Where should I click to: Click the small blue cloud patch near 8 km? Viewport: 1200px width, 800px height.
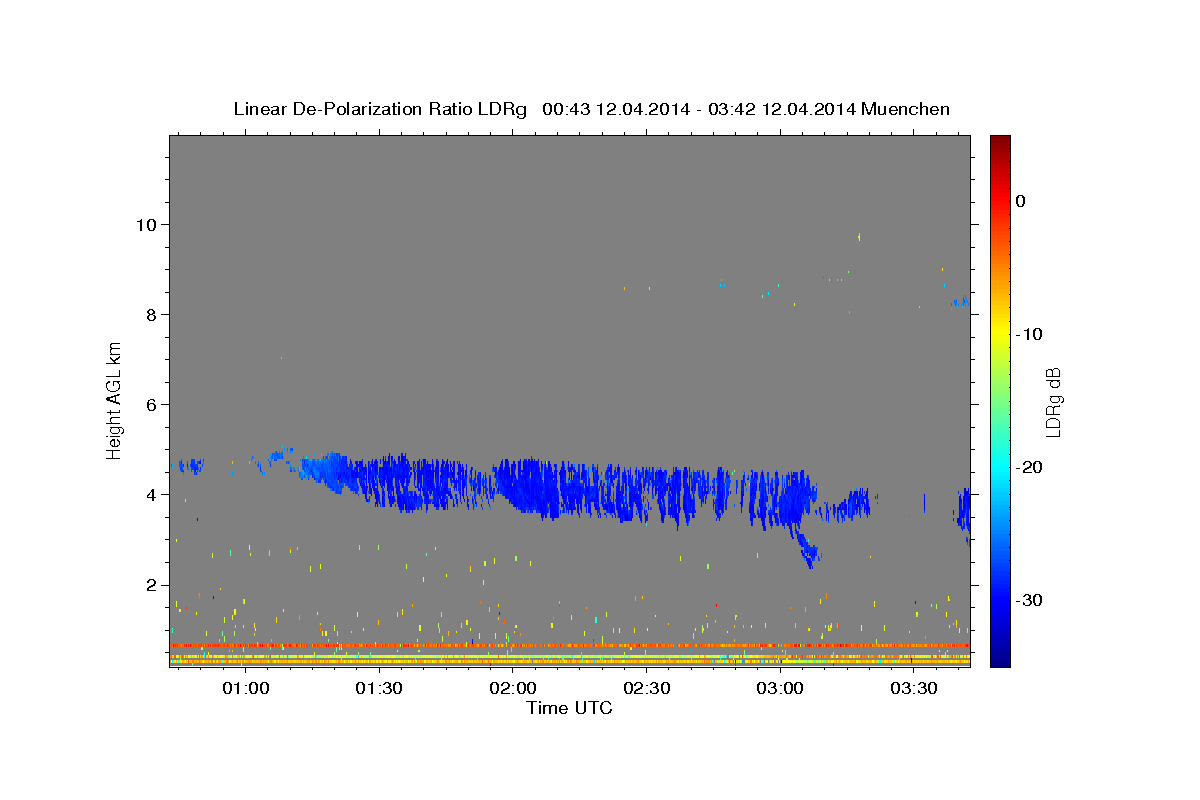point(960,301)
